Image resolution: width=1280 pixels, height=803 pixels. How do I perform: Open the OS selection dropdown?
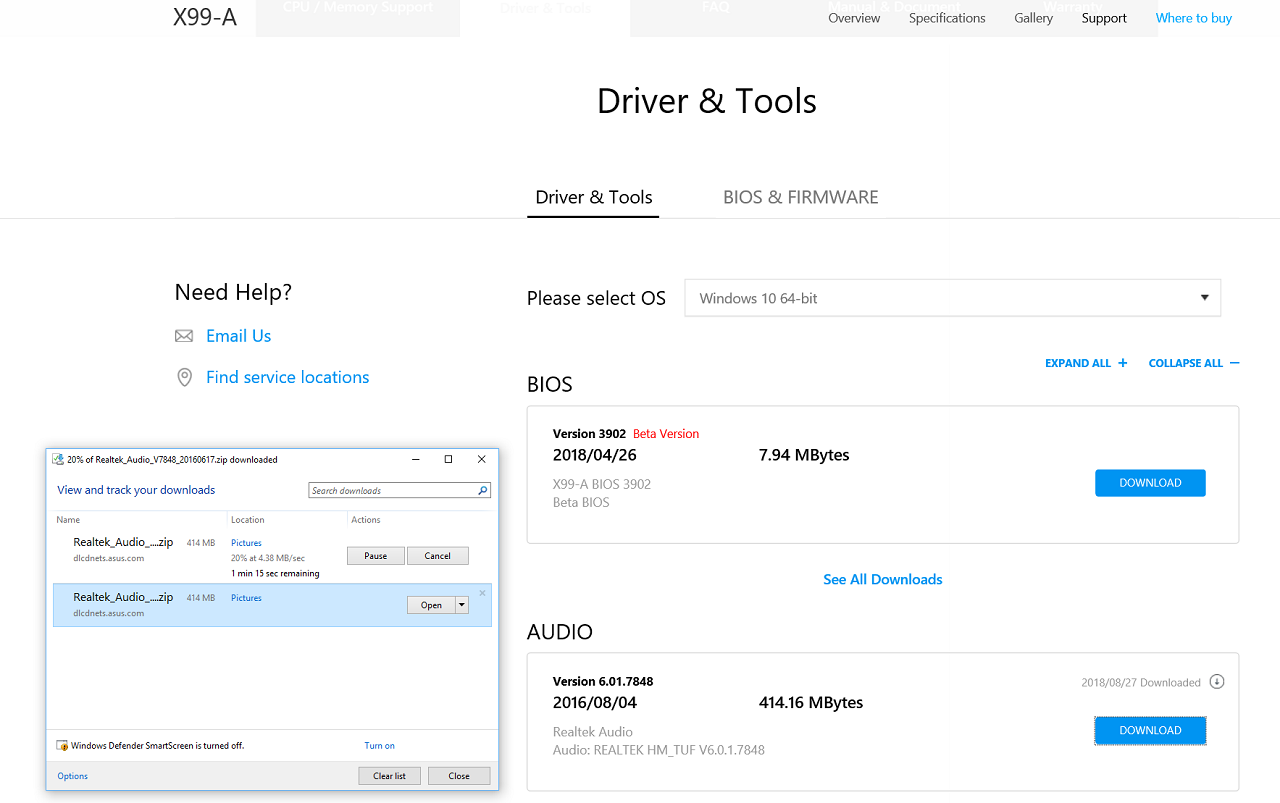(952, 298)
